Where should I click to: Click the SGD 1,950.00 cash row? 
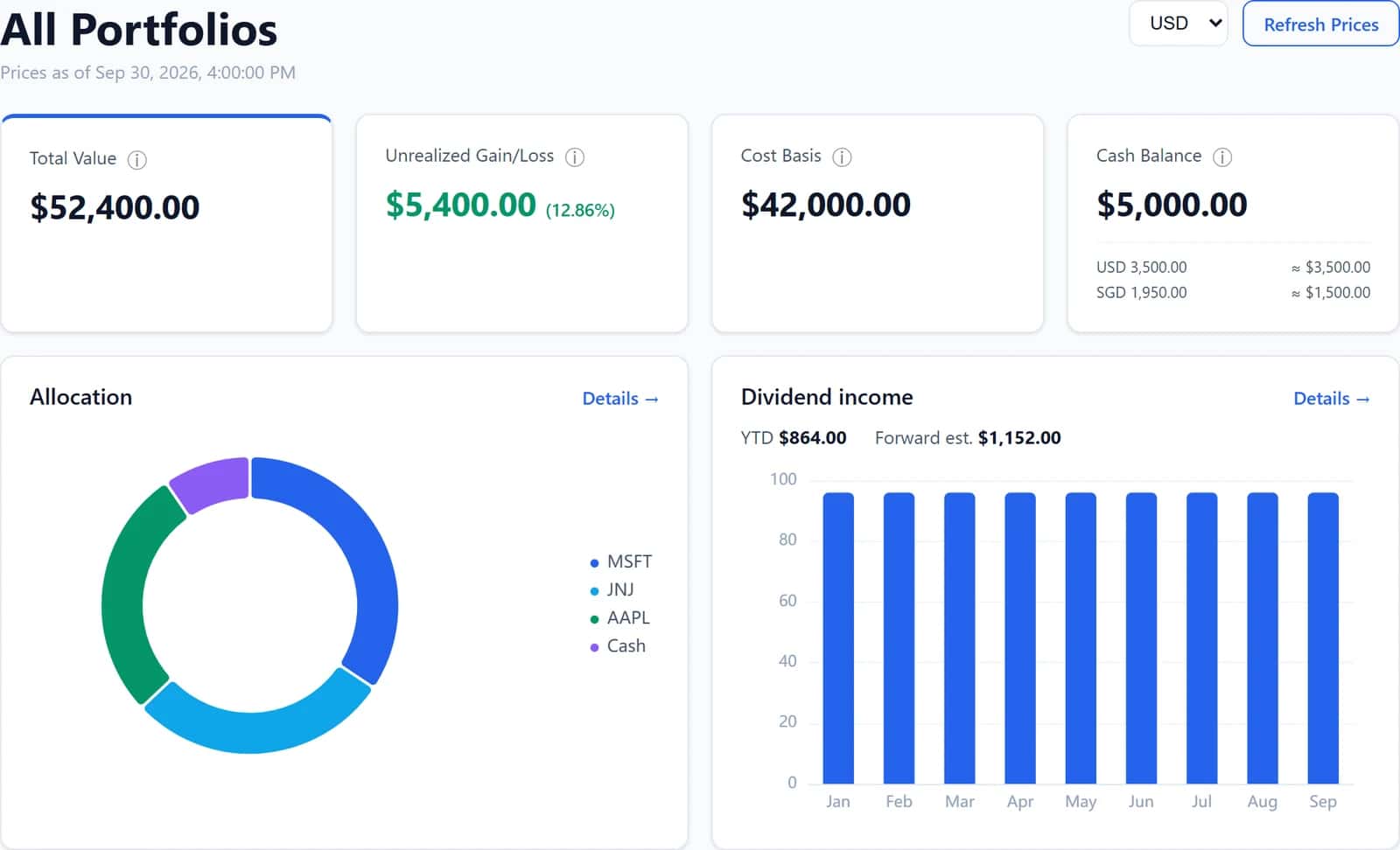(x=1233, y=292)
